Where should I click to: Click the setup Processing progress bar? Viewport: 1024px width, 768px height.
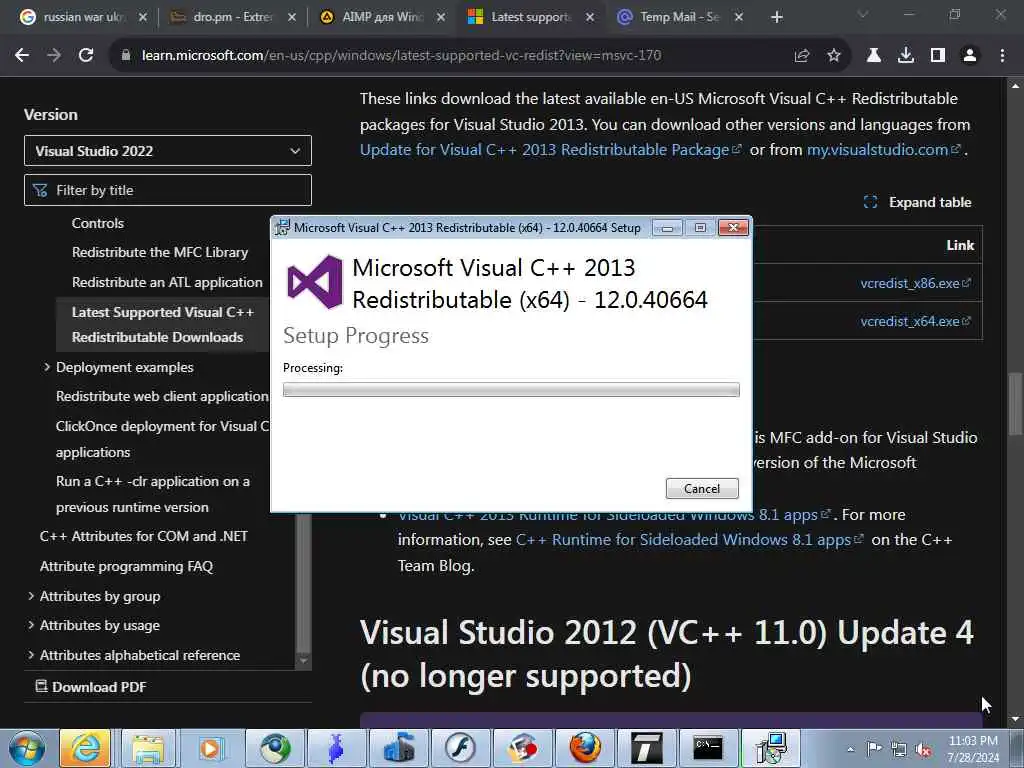511,390
